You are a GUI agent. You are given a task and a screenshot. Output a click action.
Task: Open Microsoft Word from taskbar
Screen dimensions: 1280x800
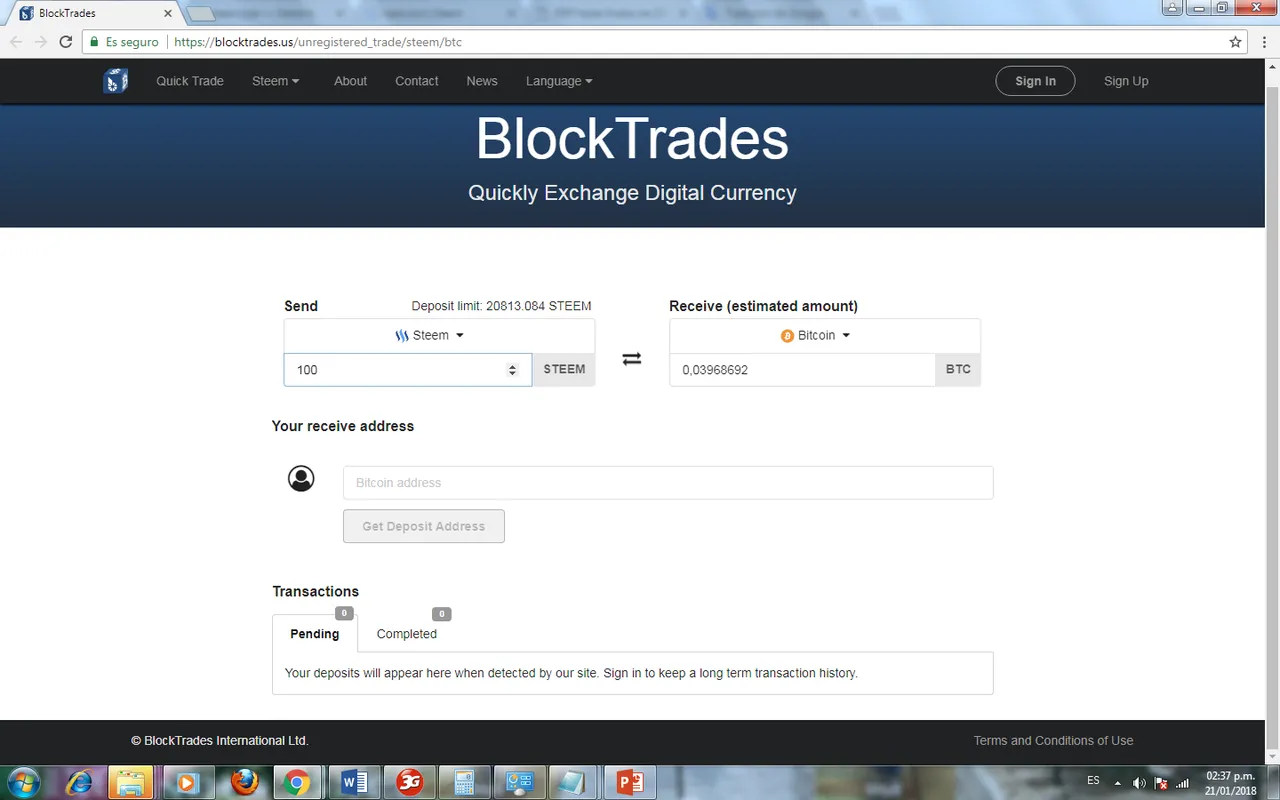354,782
